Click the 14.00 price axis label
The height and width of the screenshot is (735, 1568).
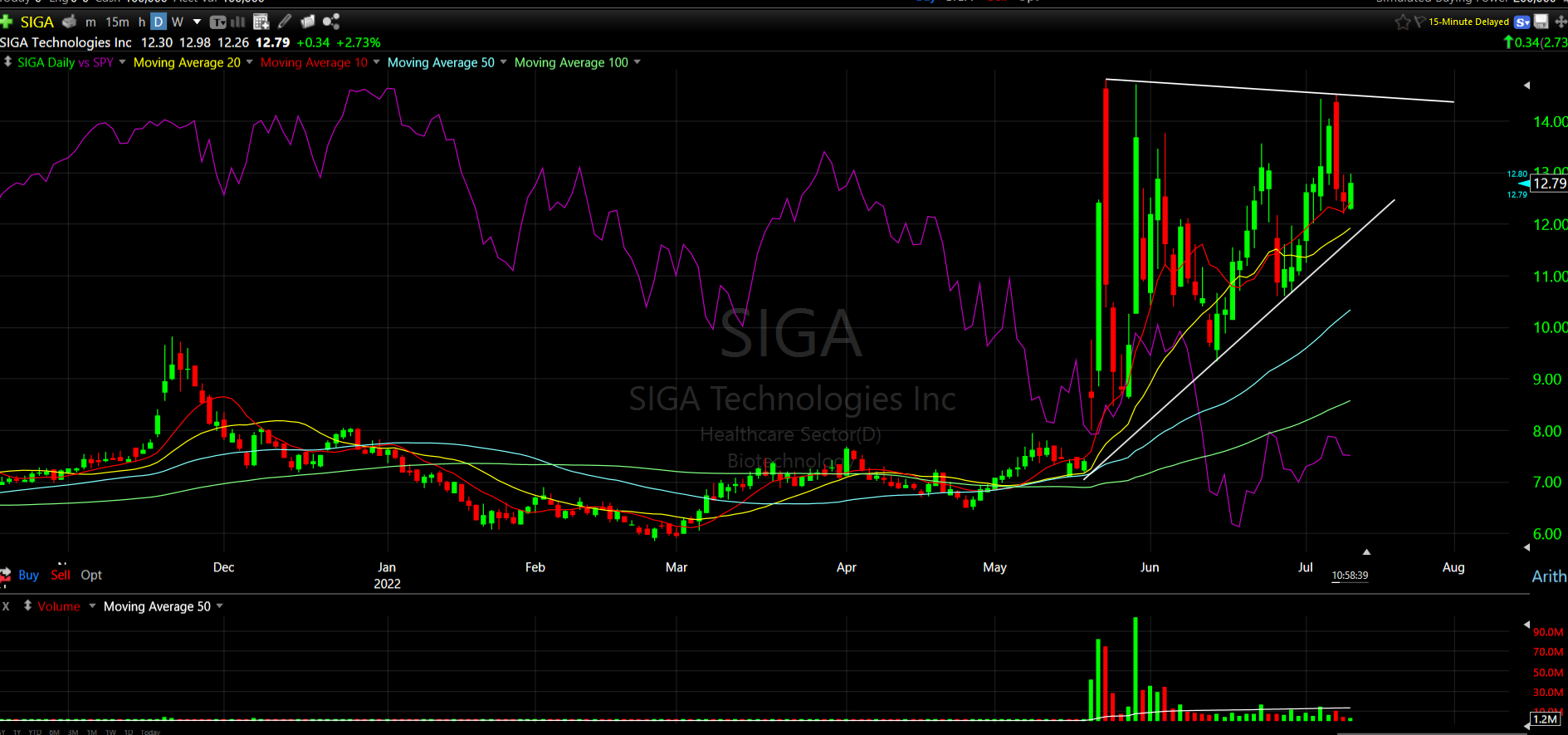point(1550,122)
